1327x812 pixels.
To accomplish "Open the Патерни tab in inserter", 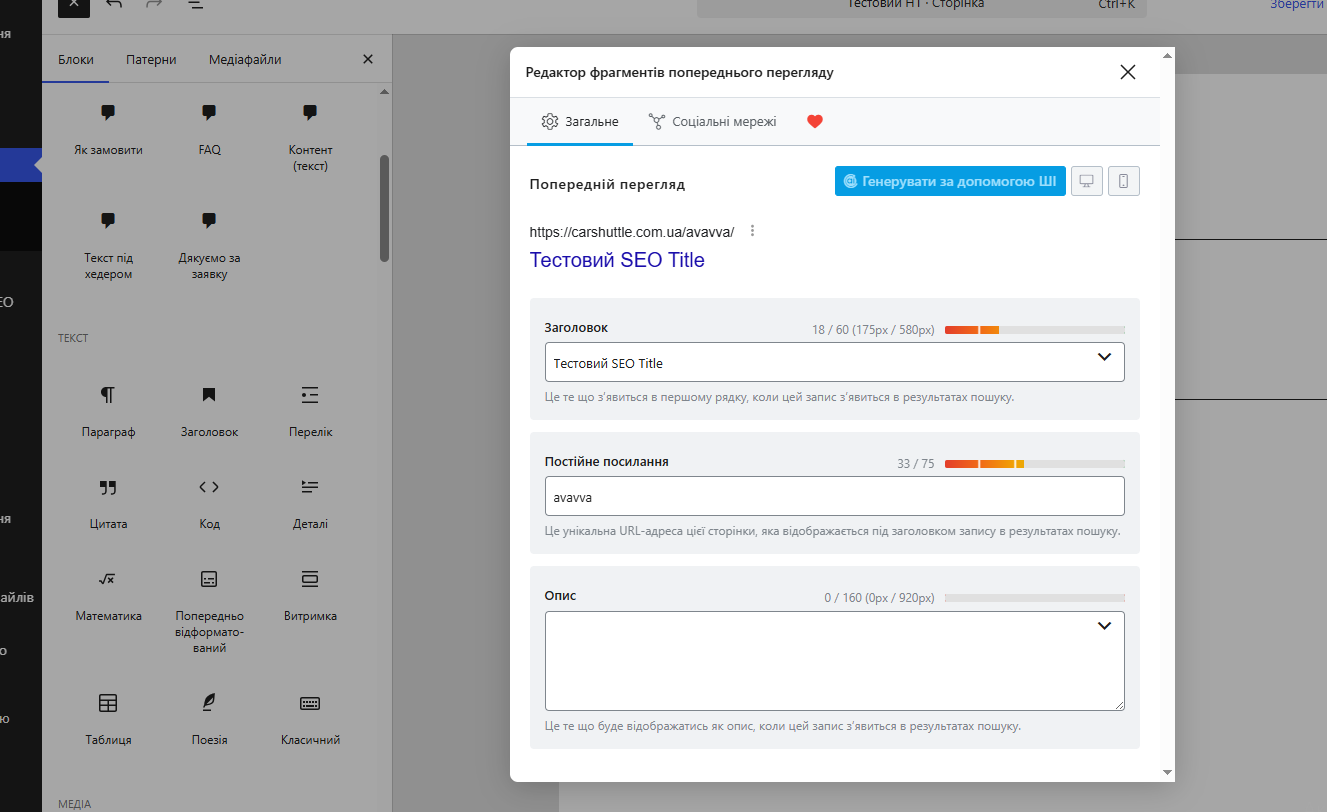I will point(151,60).
